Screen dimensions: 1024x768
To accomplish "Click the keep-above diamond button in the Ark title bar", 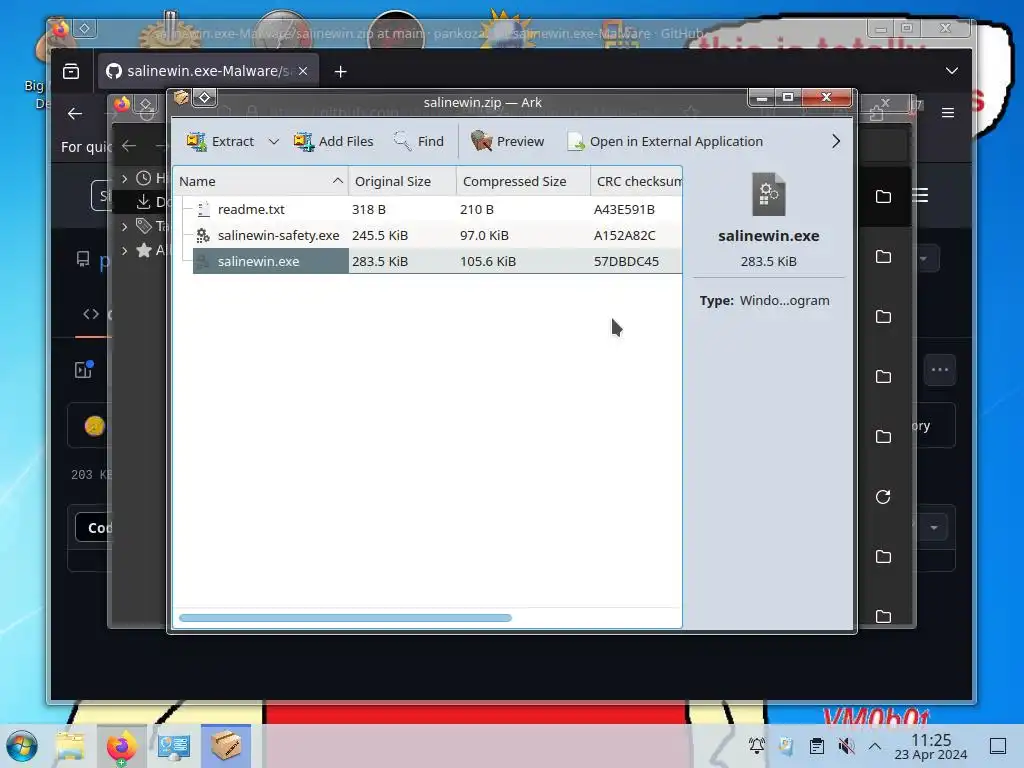I will tap(204, 98).
